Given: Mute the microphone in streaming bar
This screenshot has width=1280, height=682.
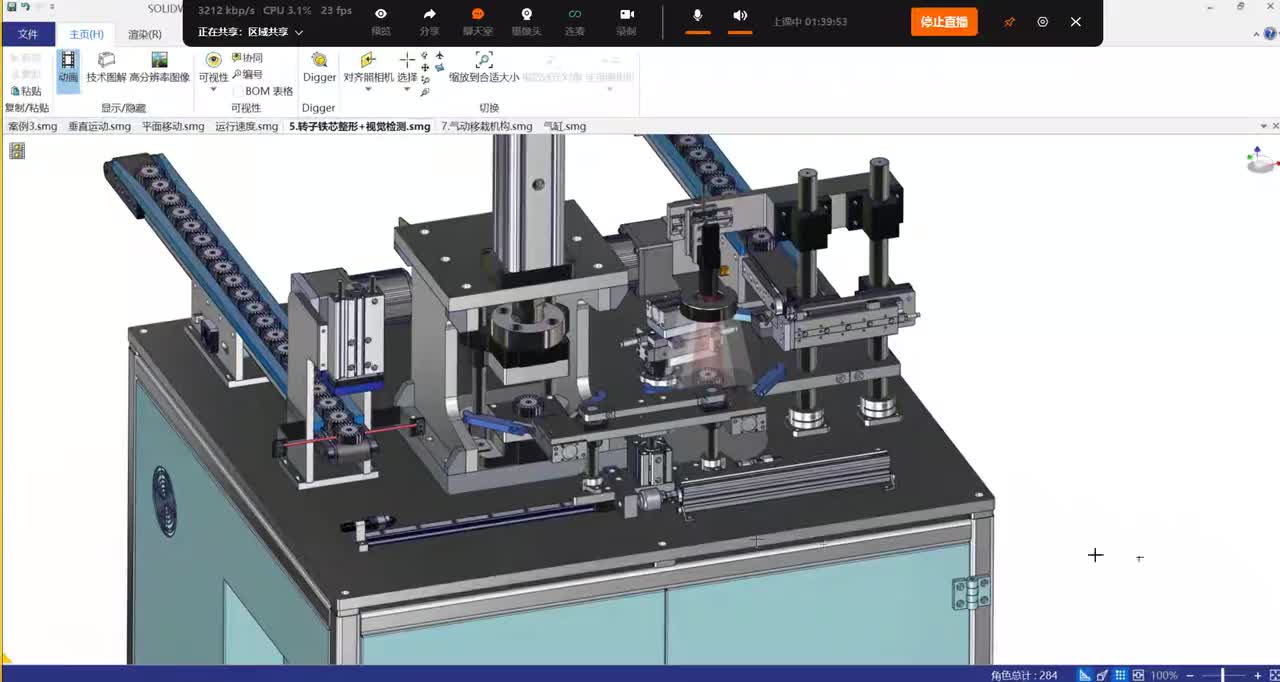Looking at the screenshot, I should [698, 16].
